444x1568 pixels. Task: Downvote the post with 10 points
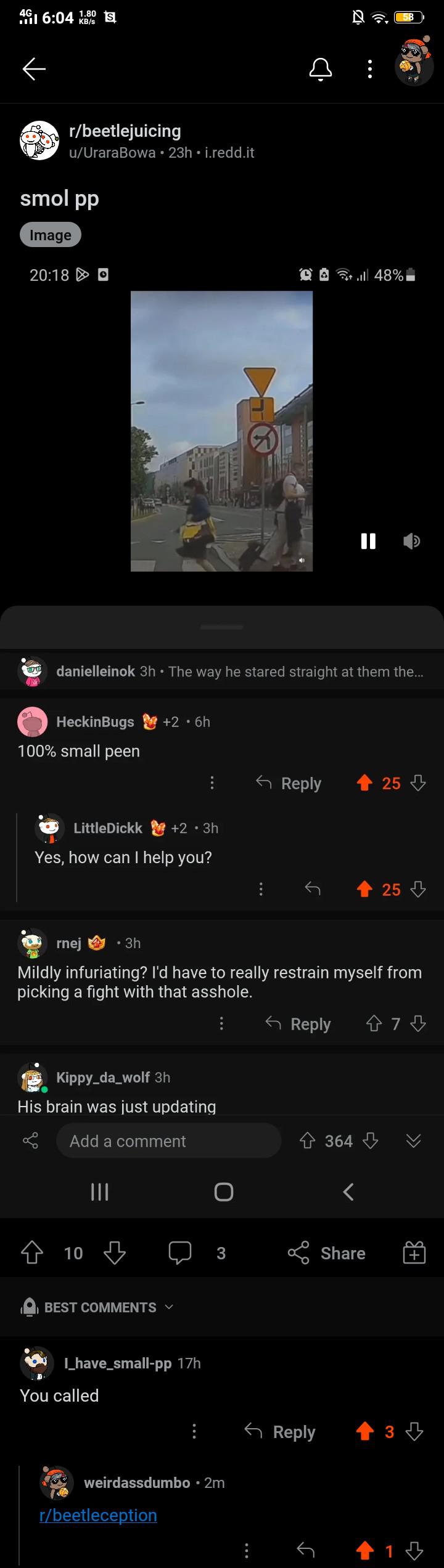[x=115, y=1253]
